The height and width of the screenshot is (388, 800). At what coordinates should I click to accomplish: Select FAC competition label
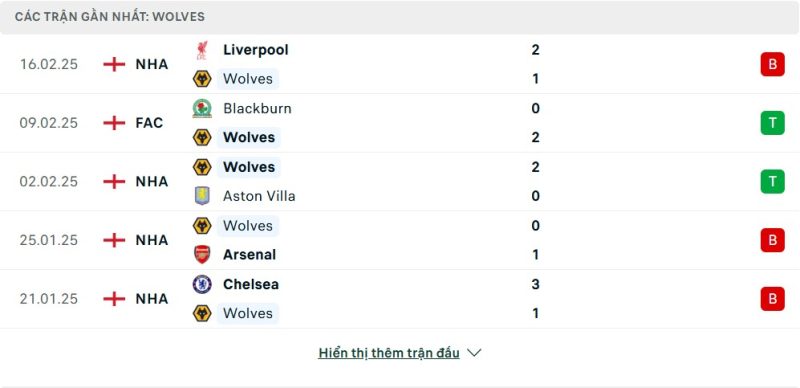coord(149,123)
